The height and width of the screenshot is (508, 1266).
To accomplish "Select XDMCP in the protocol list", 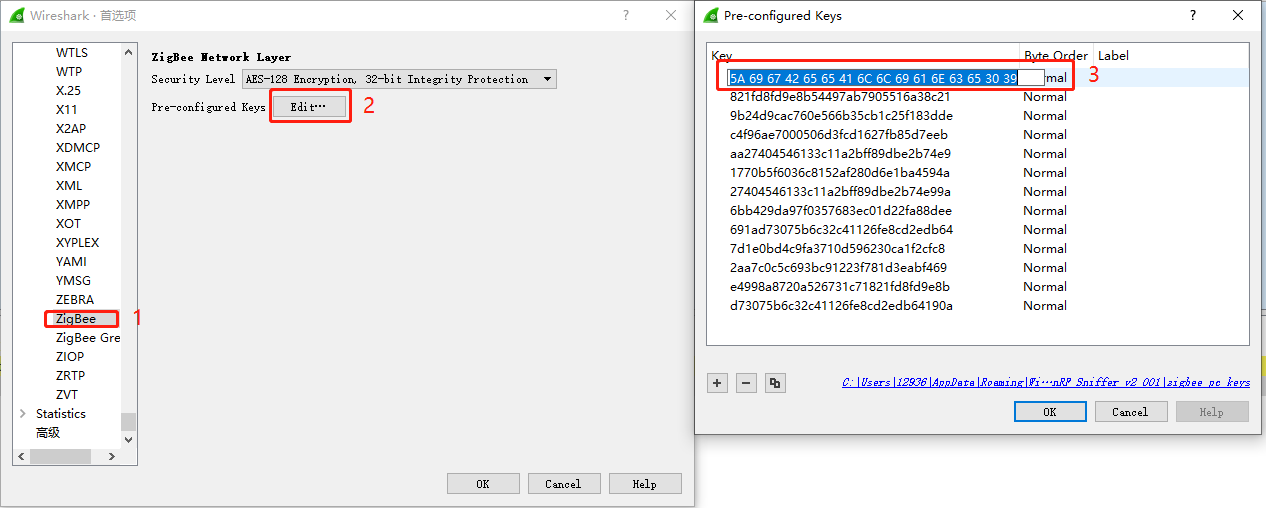I will pyautogui.click(x=78, y=147).
